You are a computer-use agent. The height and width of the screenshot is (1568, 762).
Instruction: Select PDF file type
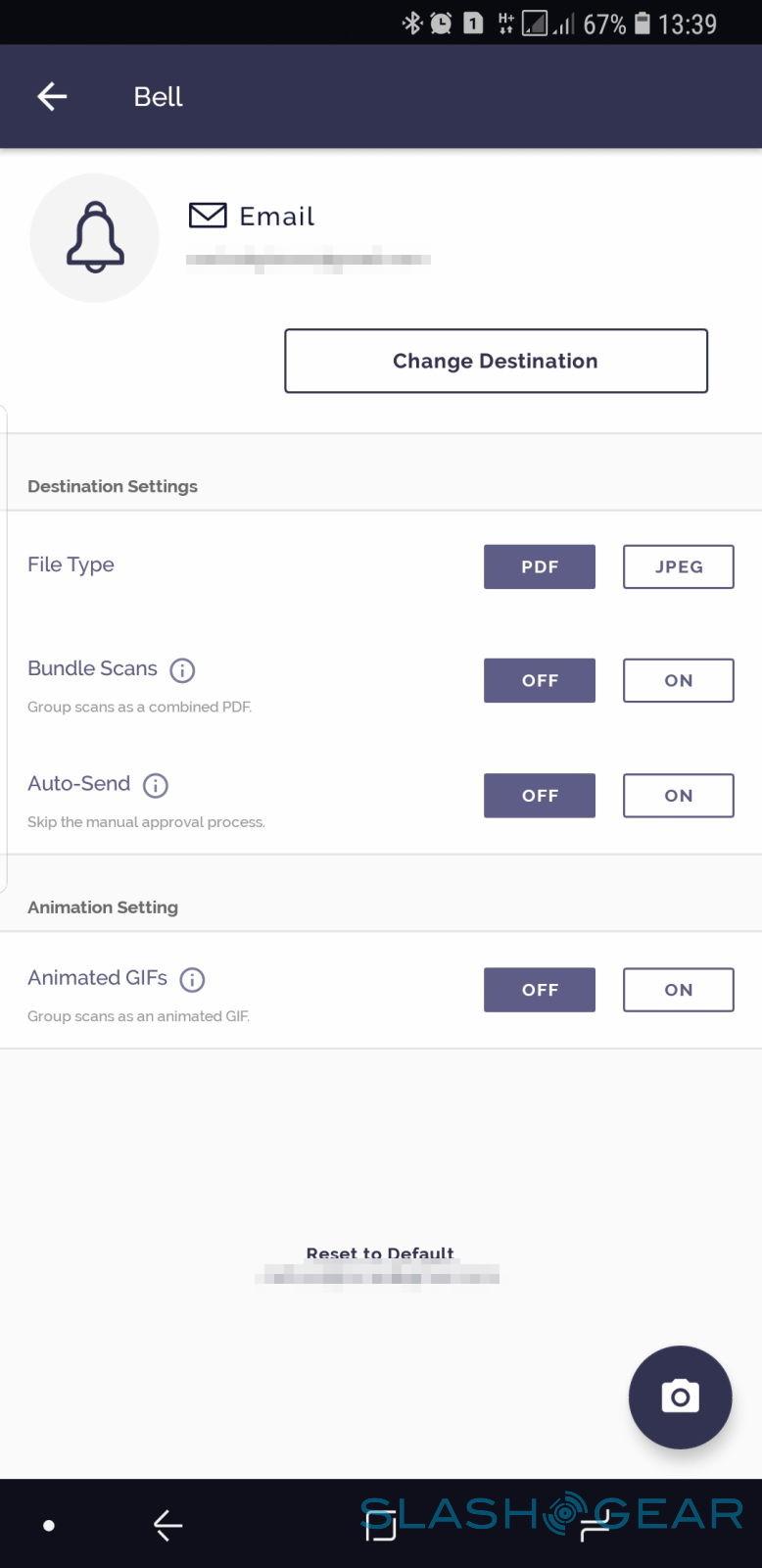540,566
